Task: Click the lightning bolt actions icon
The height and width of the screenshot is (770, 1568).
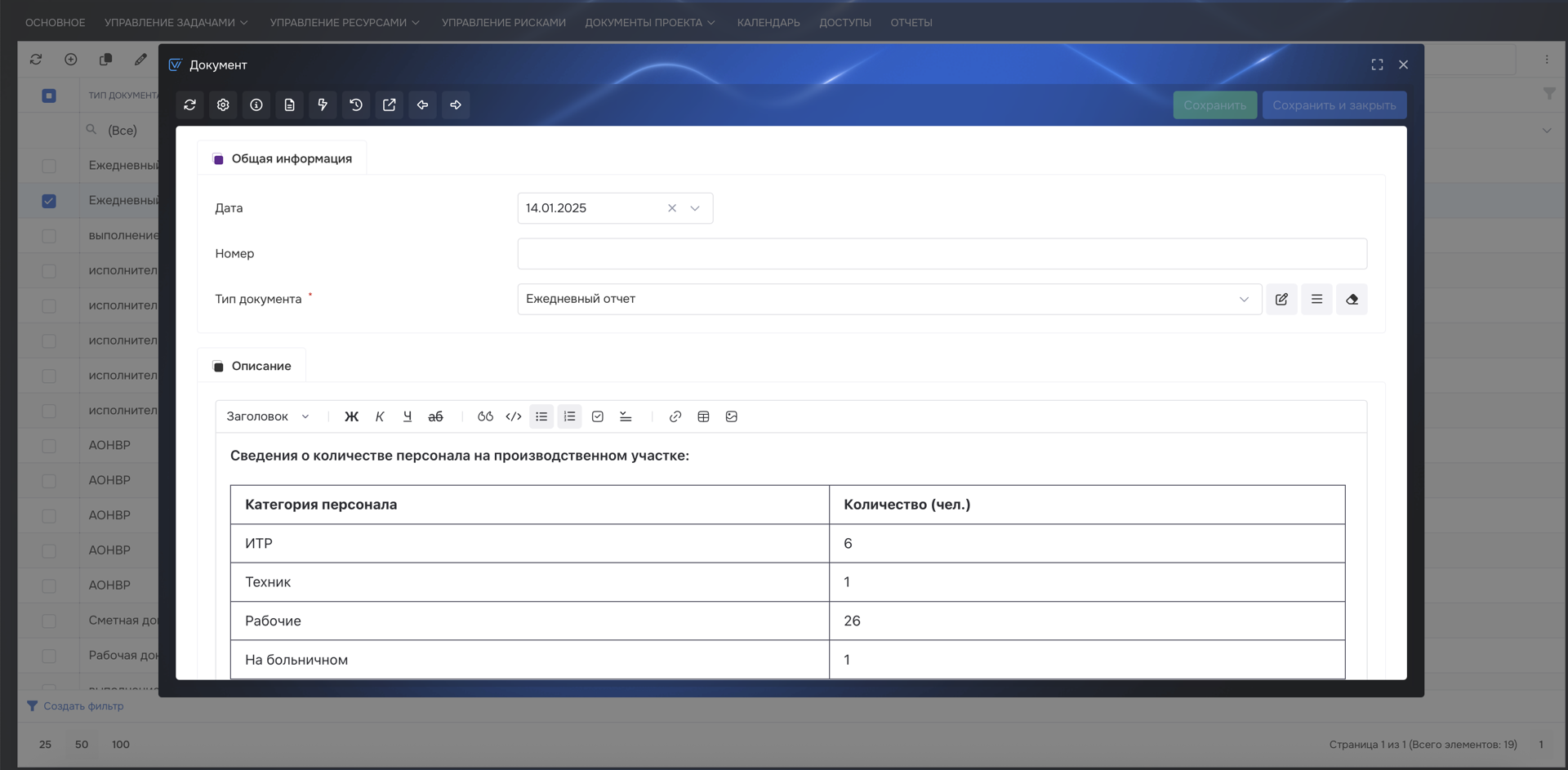Action: (x=323, y=105)
